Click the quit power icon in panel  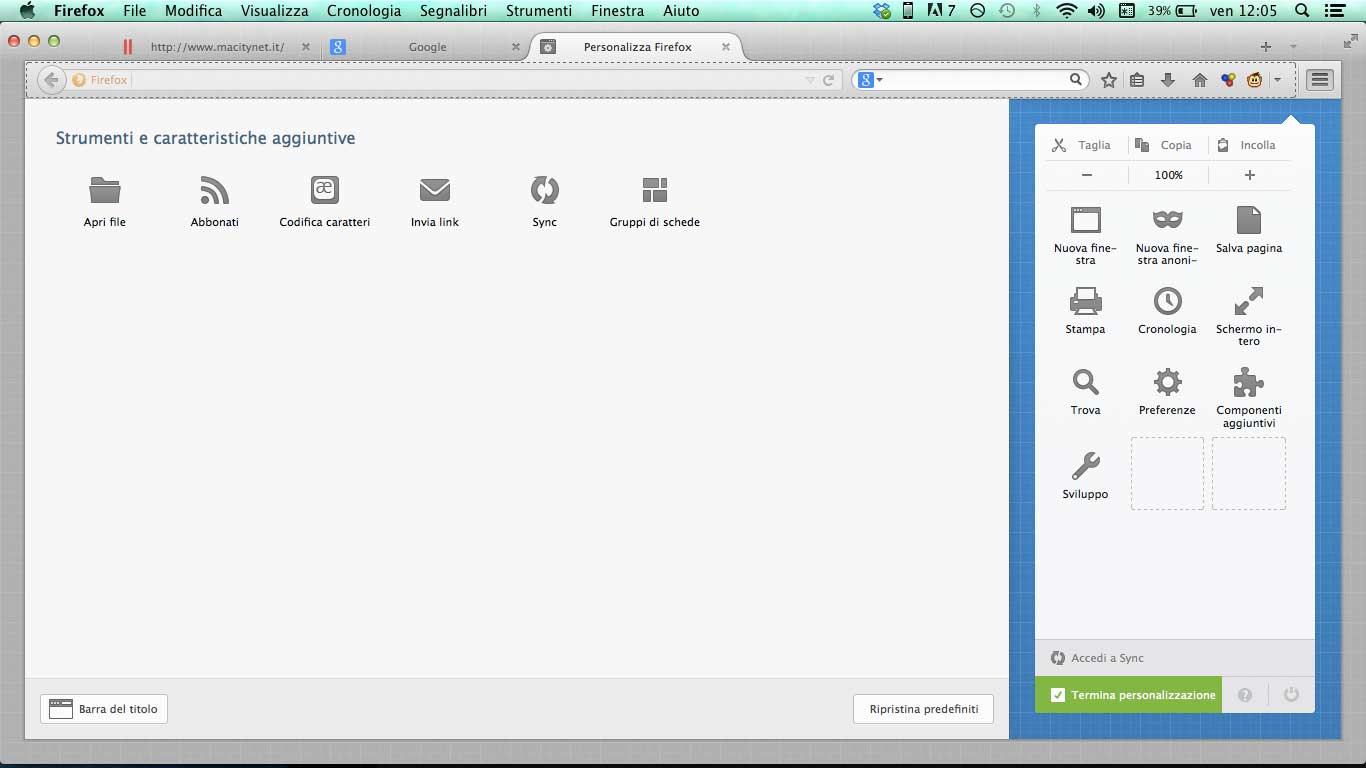(x=1291, y=694)
